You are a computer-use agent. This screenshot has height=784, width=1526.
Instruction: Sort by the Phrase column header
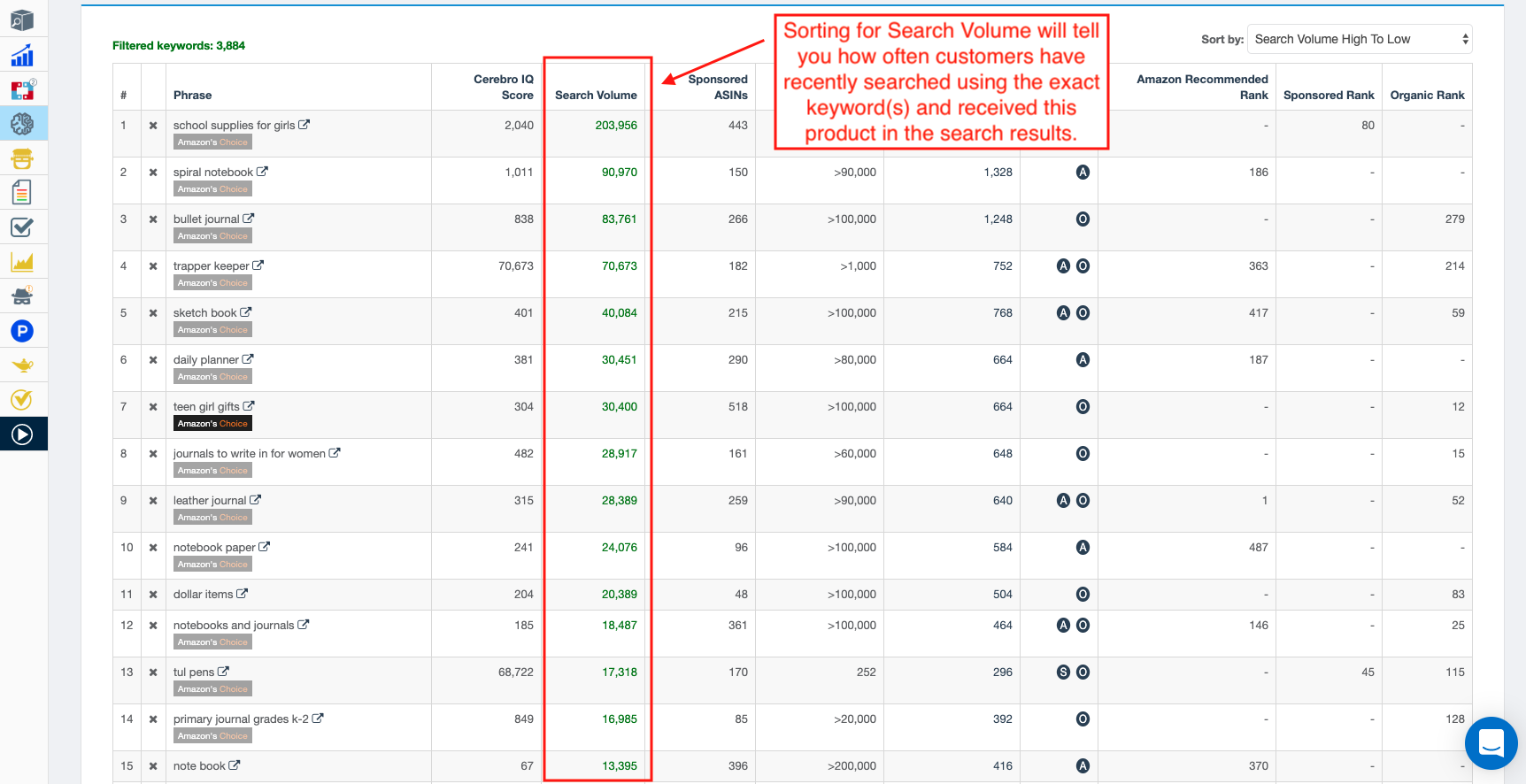coord(192,96)
